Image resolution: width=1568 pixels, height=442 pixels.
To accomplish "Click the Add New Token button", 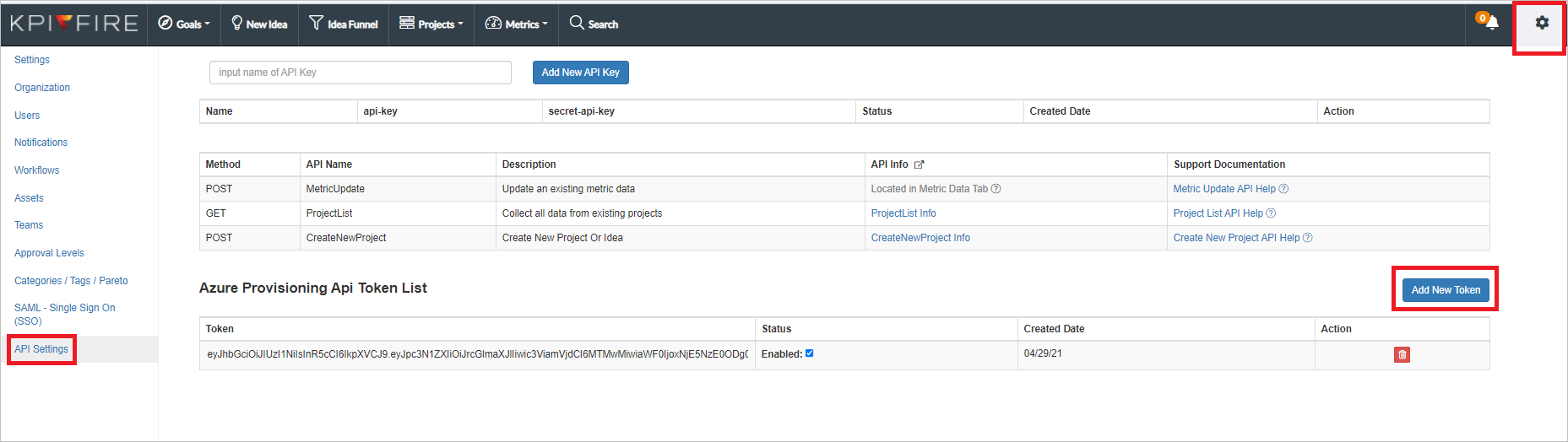I will (x=1446, y=290).
